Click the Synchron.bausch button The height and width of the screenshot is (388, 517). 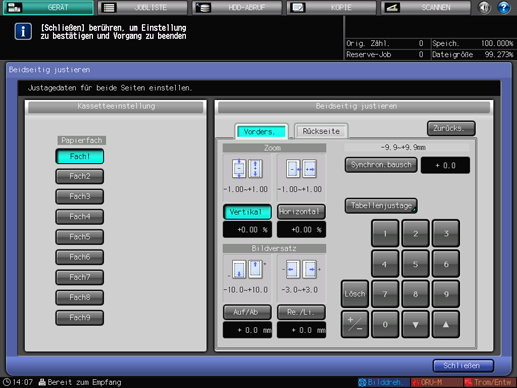click(x=381, y=165)
